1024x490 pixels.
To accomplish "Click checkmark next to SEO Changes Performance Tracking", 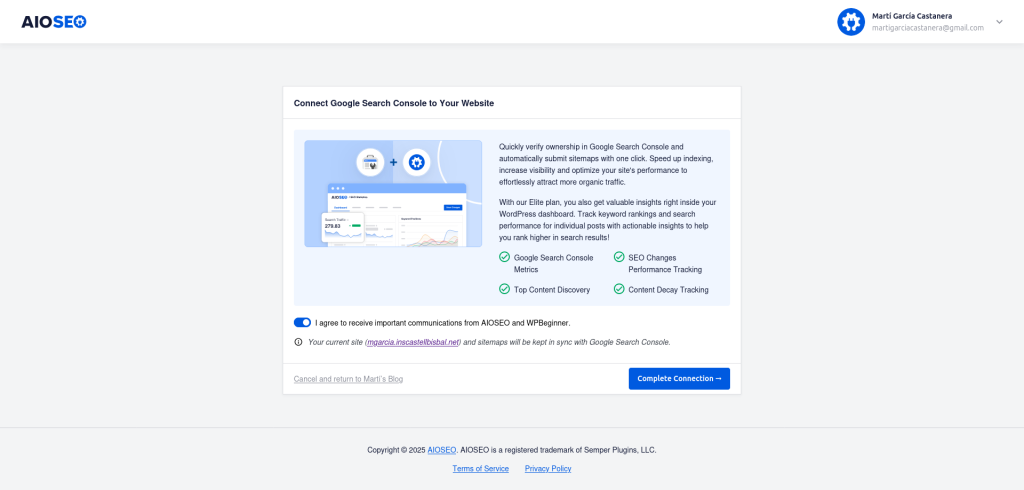I will click(619, 257).
